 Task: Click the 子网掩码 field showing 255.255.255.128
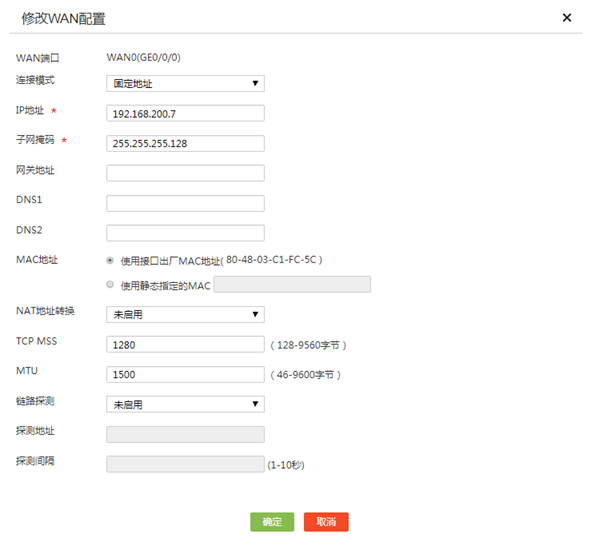(185, 144)
